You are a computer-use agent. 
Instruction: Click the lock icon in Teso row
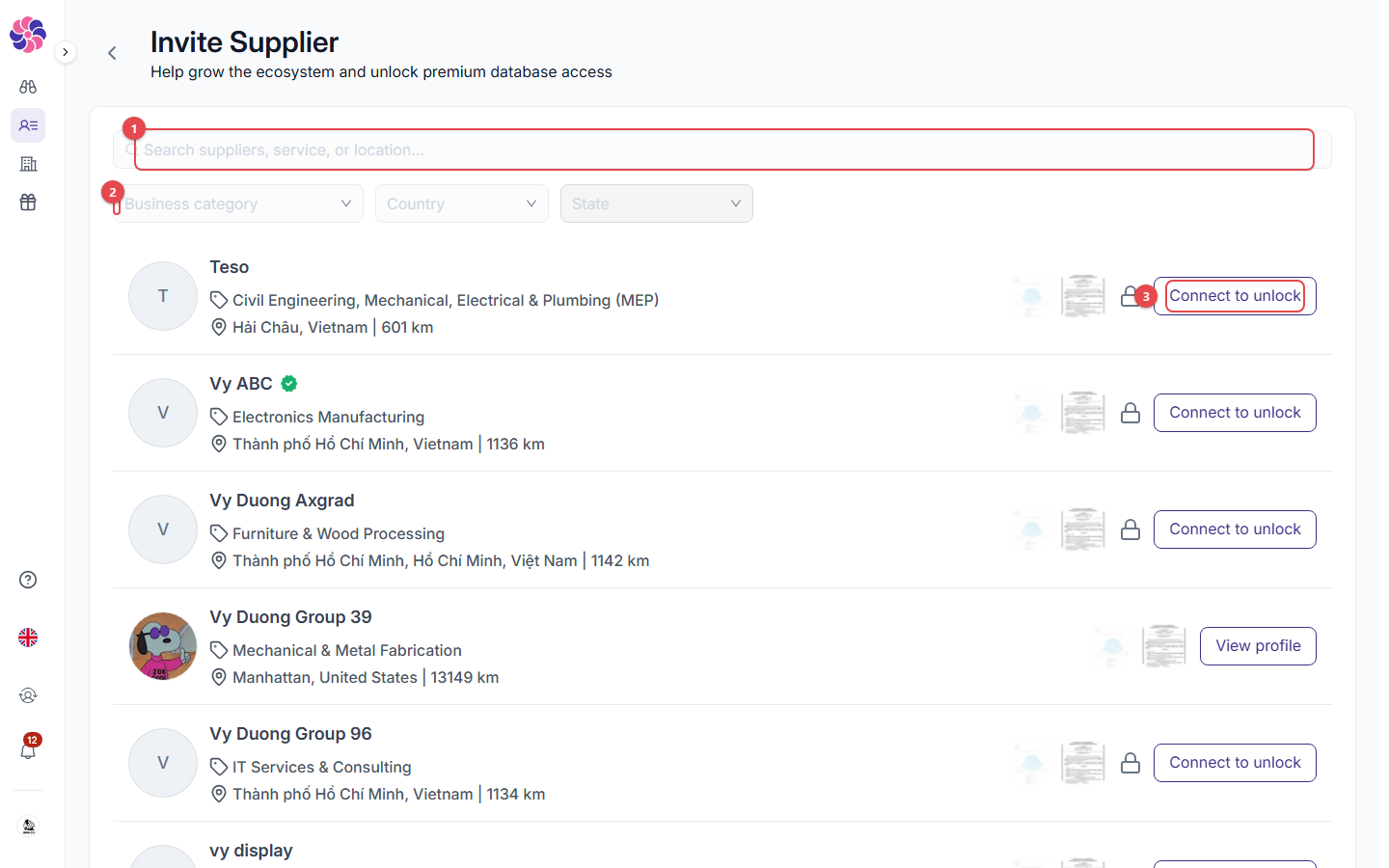pyautogui.click(x=1130, y=296)
